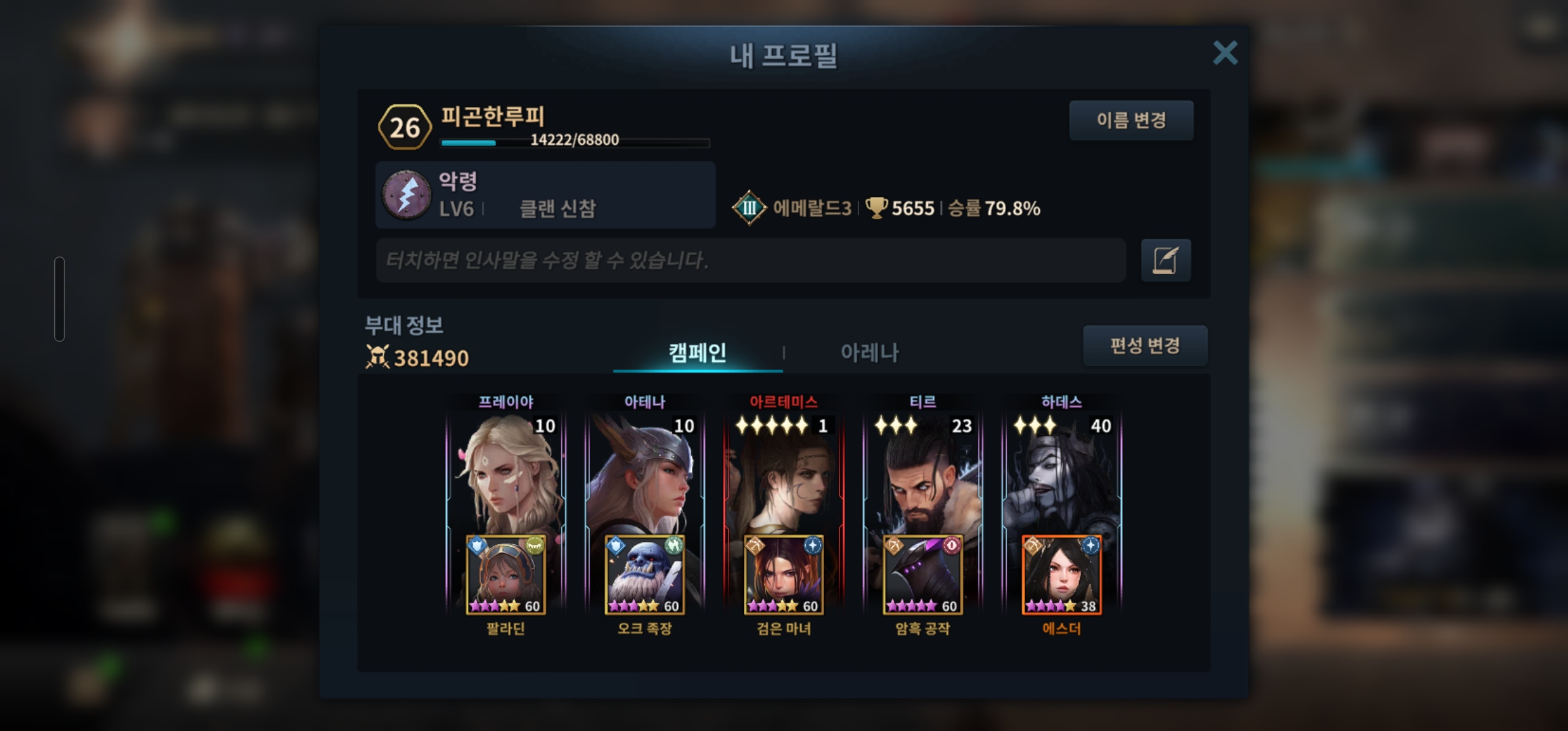Select the 오크 족장 hero portrait
The height and width of the screenshot is (731, 1568).
click(x=645, y=575)
